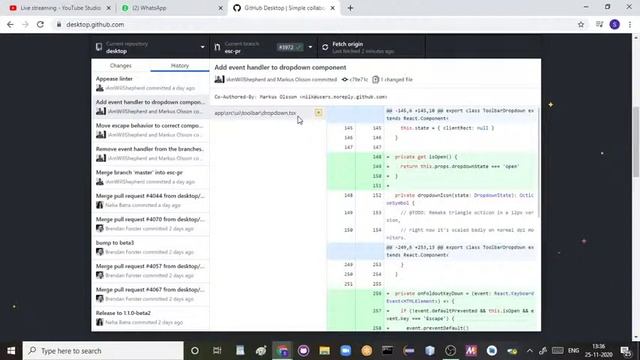Select the Add event handler to dropdown commit
The image size is (640, 360).
click(151, 107)
